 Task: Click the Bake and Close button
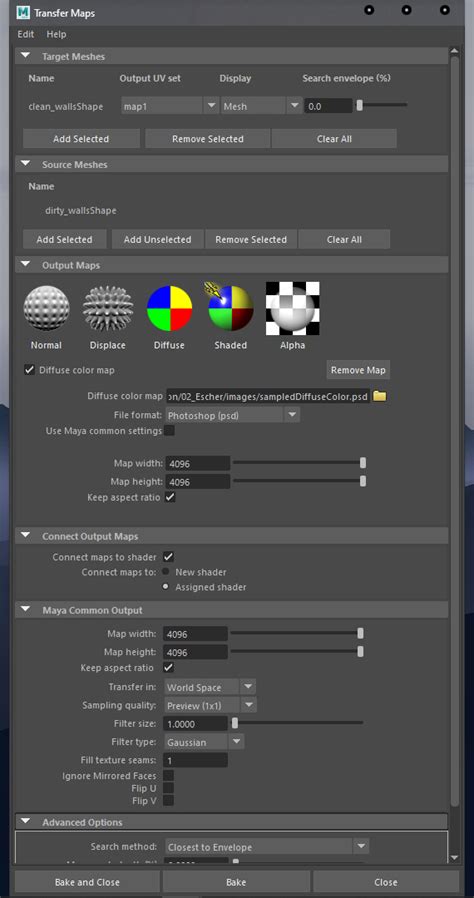tap(88, 882)
